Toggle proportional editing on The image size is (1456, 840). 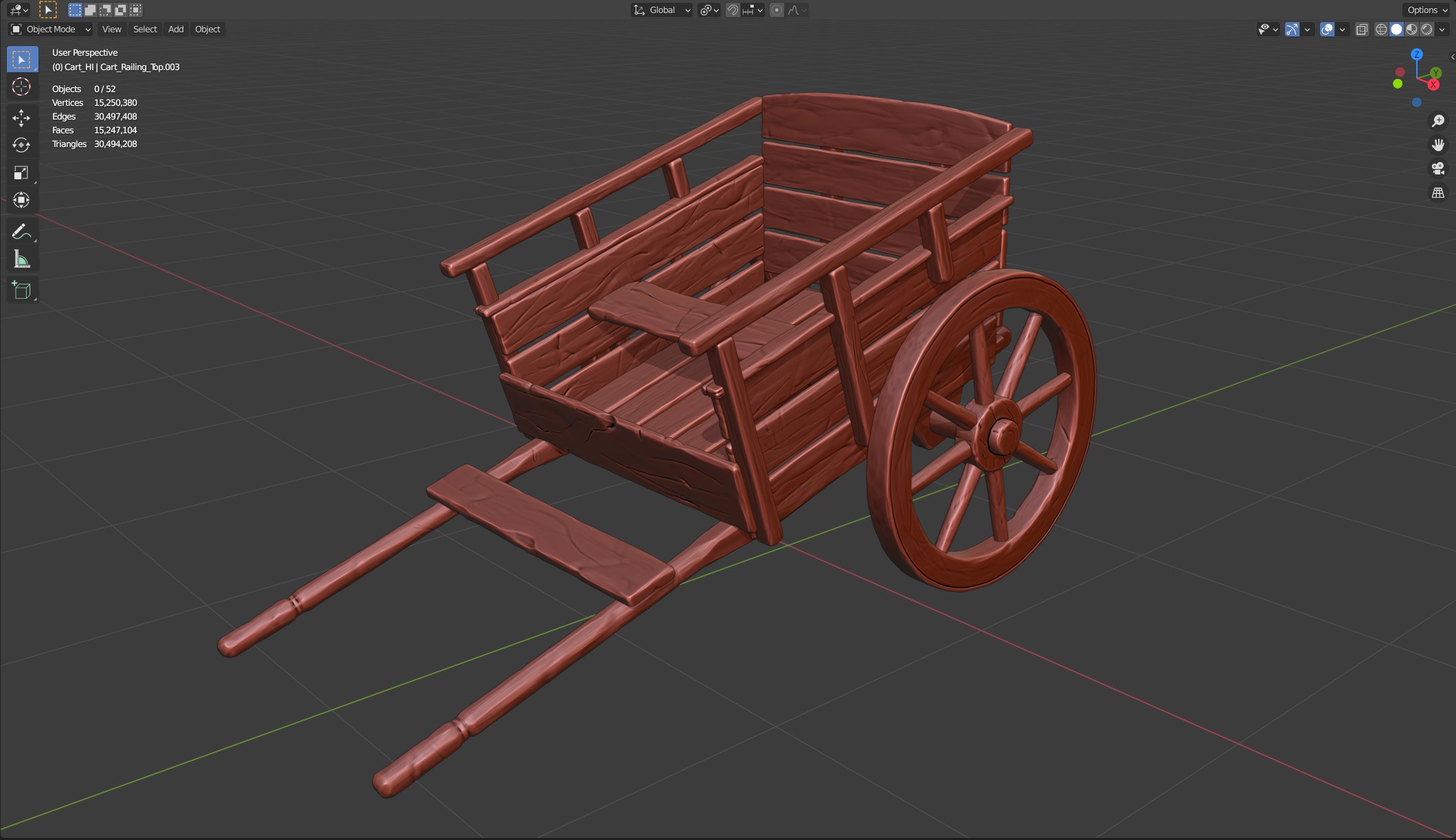[776, 10]
